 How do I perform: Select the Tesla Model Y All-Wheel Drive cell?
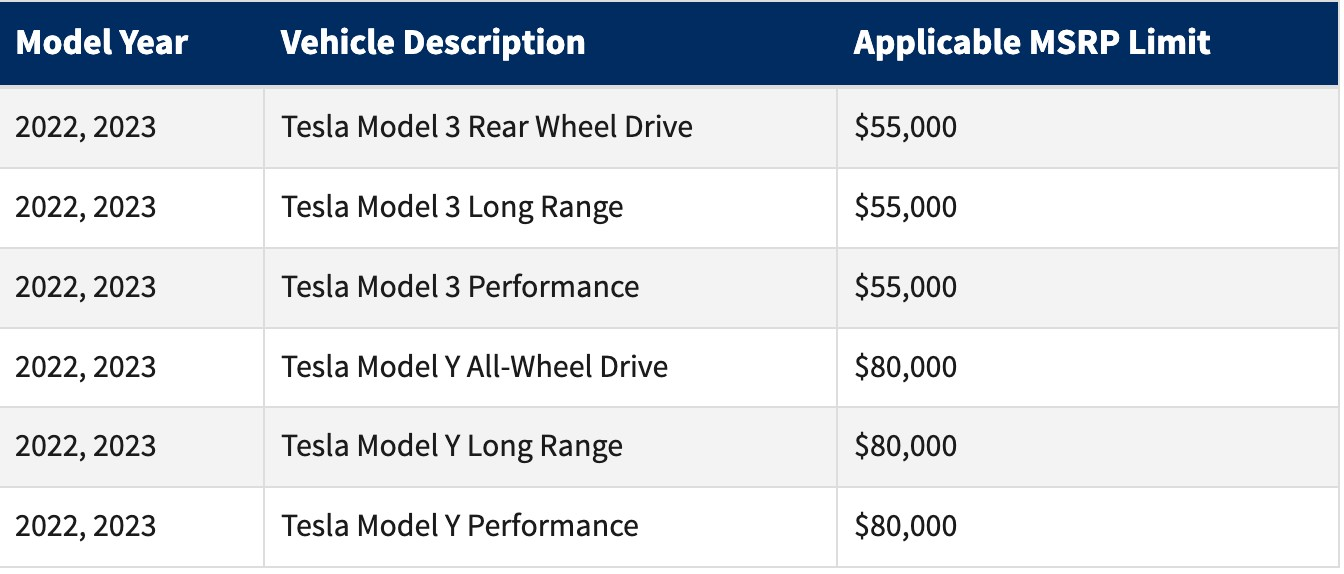pos(474,367)
